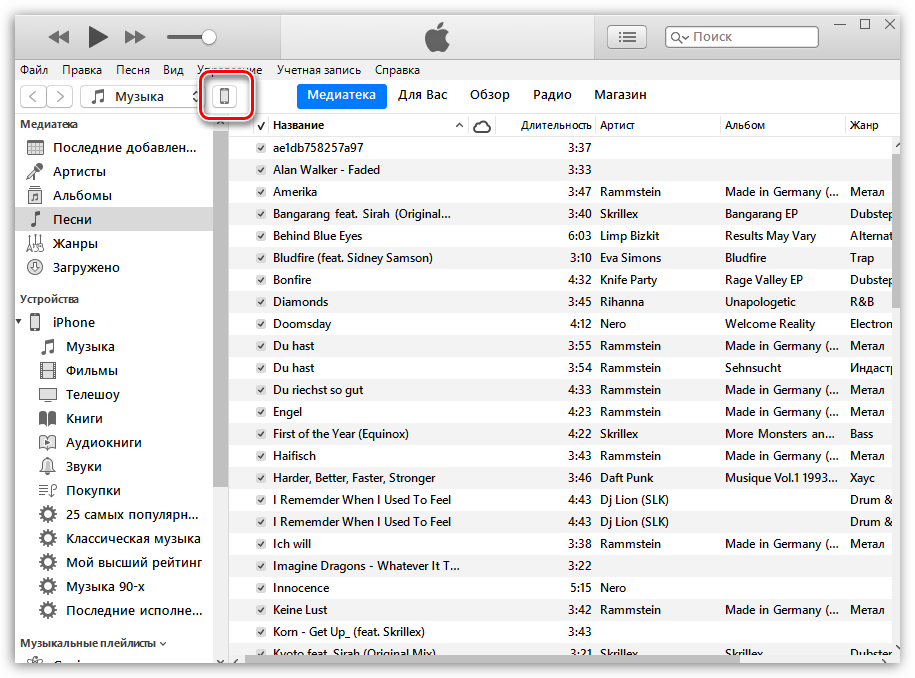This screenshot has height=678, width=915.
Task: Click the iPhone device icon in toolbar
Action: click(226, 96)
